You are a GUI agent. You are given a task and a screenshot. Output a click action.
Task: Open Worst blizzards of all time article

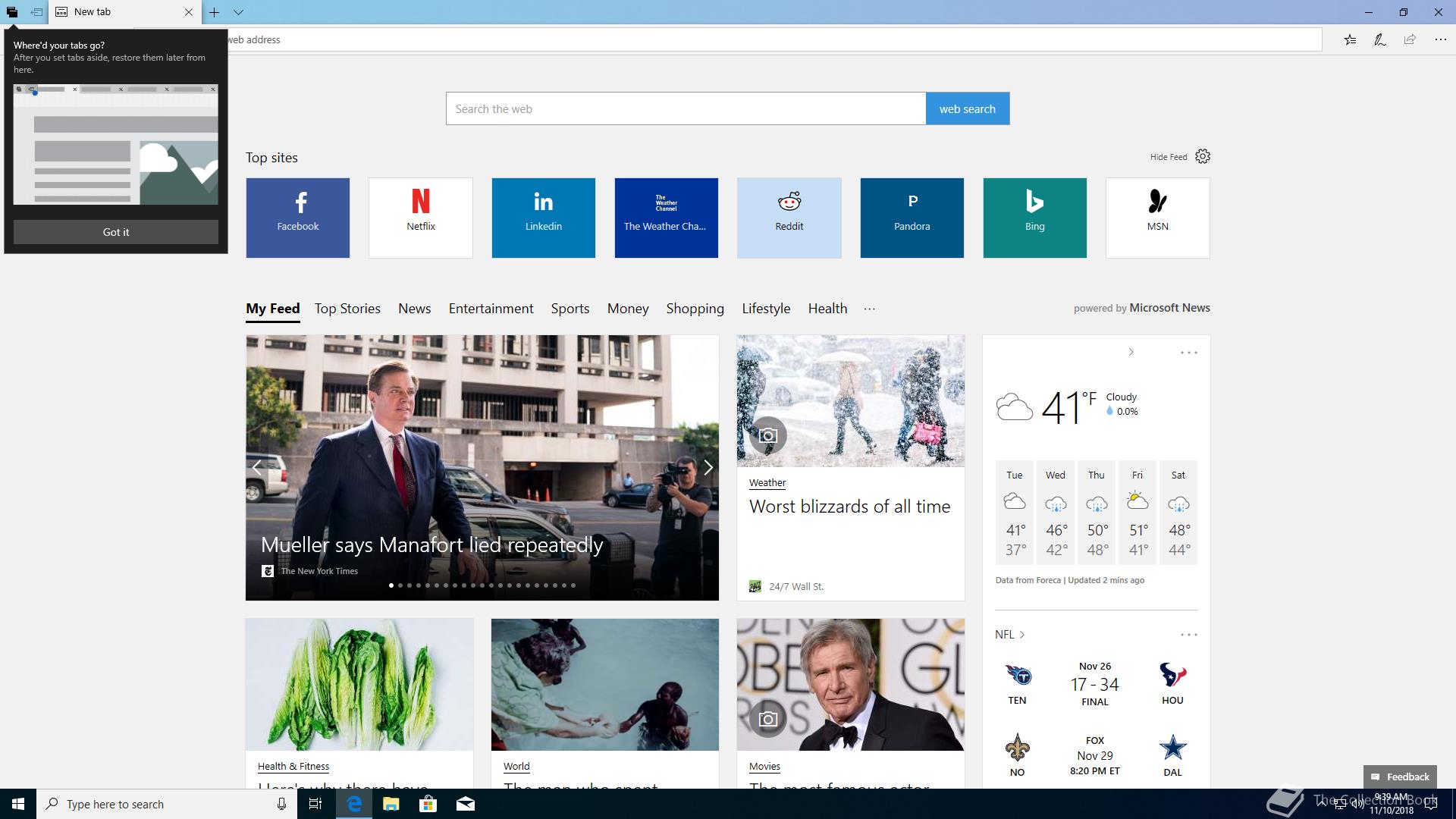pyautogui.click(x=849, y=507)
